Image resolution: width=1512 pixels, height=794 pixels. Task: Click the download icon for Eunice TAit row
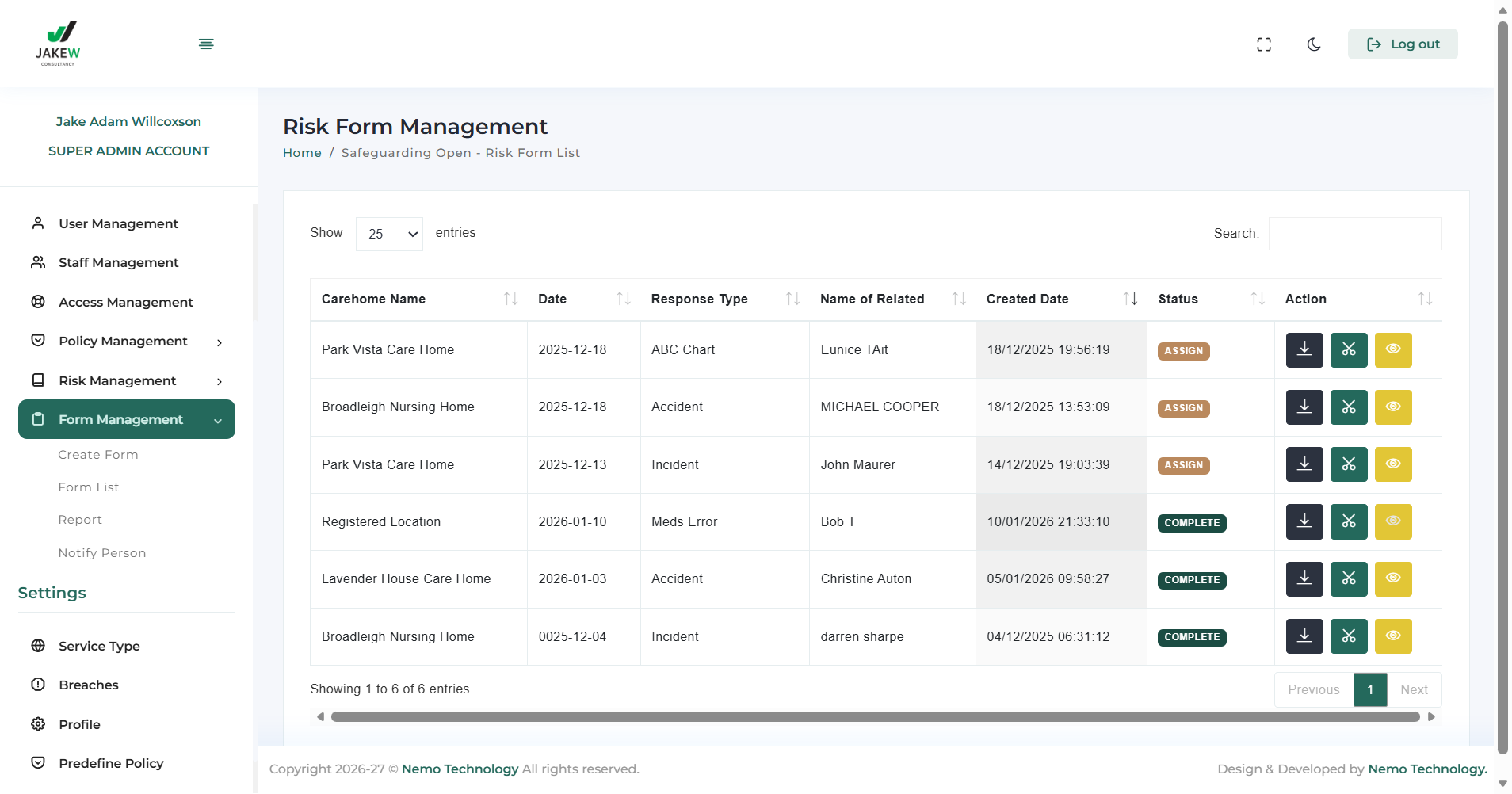[x=1304, y=350]
